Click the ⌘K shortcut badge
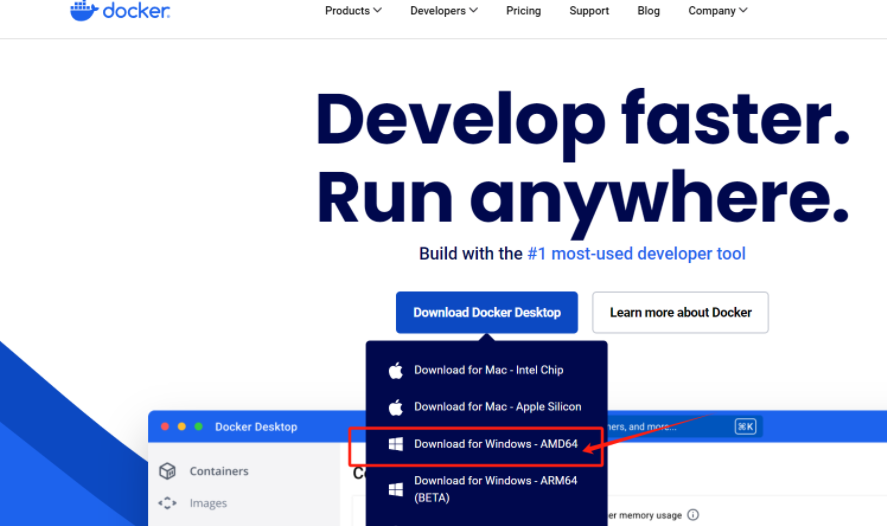The height and width of the screenshot is (526, 887). click(746, 426)
